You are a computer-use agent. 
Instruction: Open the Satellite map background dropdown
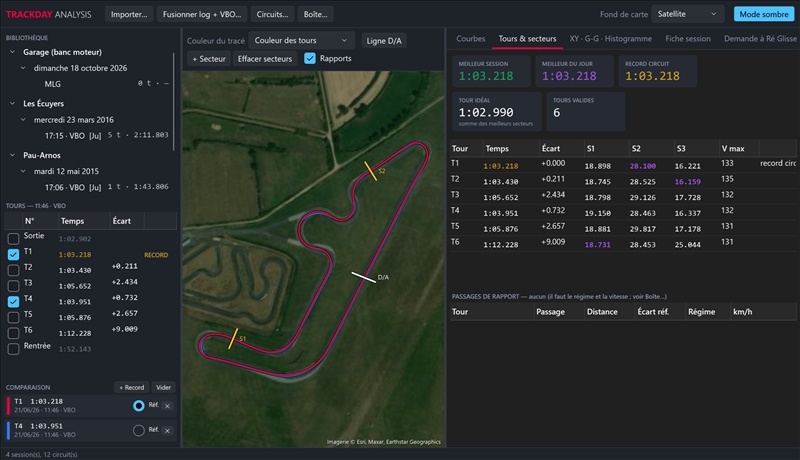pyautogui.click(x=687, y=14)
